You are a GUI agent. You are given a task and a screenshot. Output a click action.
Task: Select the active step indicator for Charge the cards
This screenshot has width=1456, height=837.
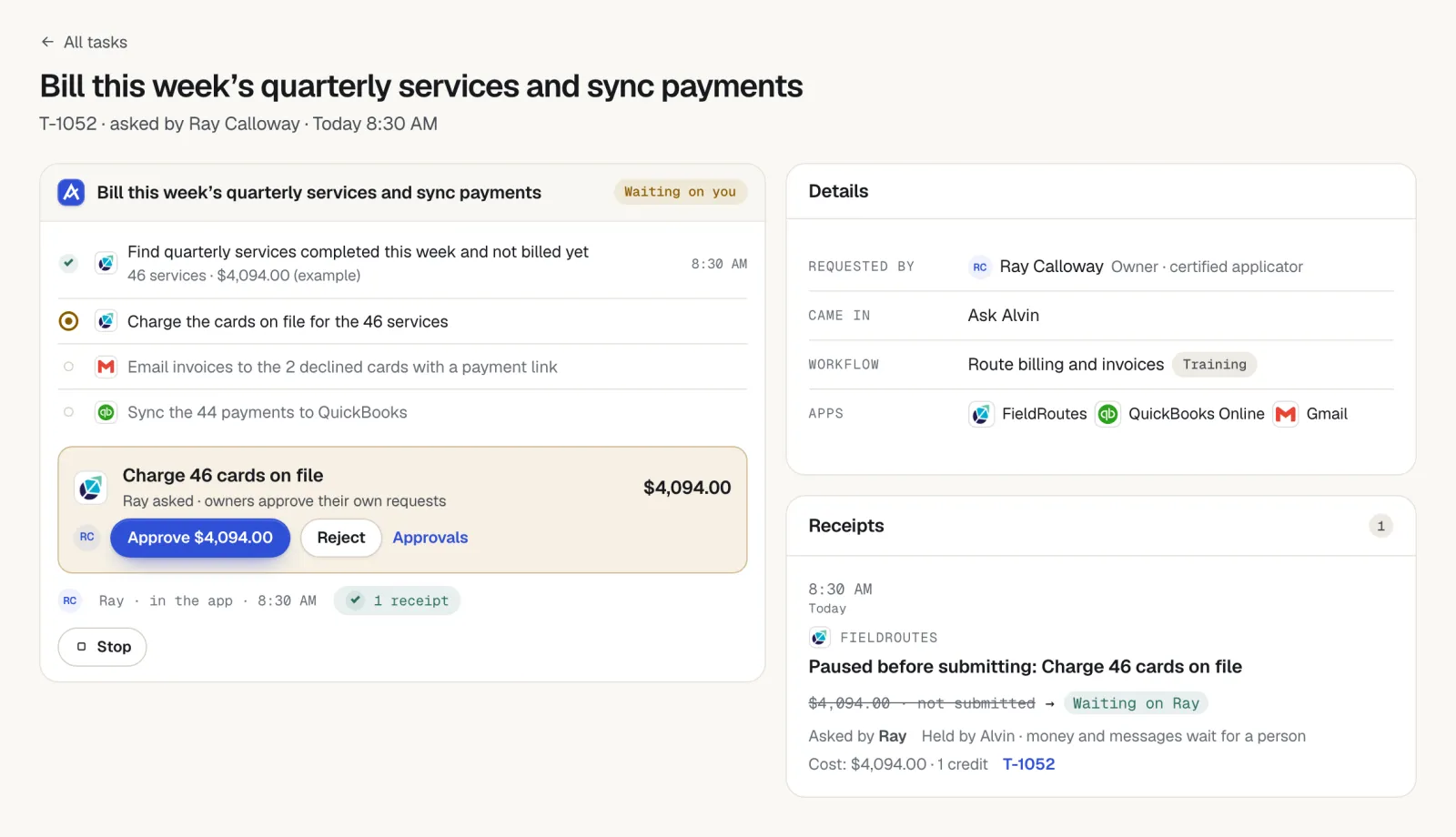tap(68, 321)
